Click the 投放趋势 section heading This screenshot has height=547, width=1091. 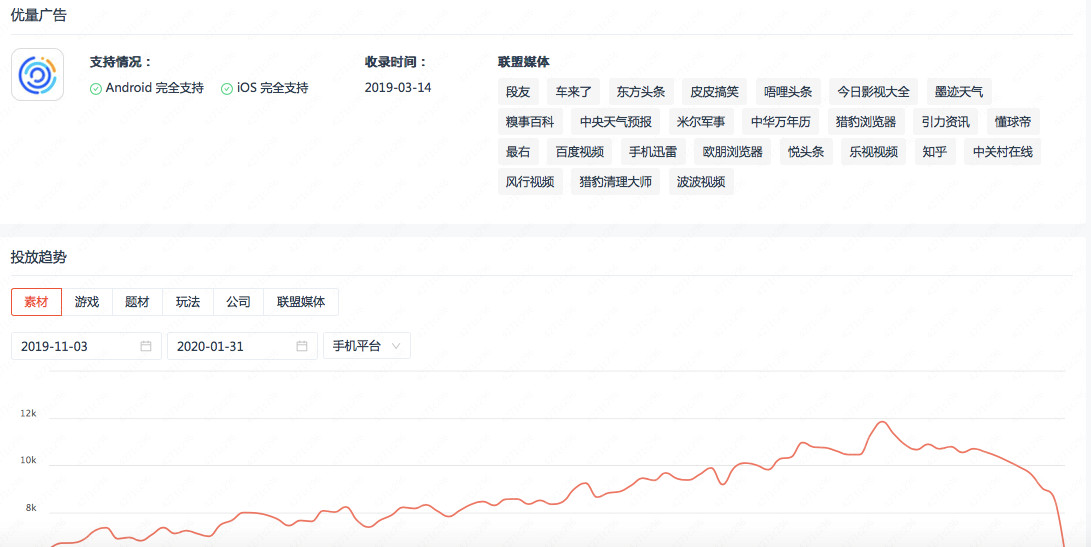[x=39, y=257]
